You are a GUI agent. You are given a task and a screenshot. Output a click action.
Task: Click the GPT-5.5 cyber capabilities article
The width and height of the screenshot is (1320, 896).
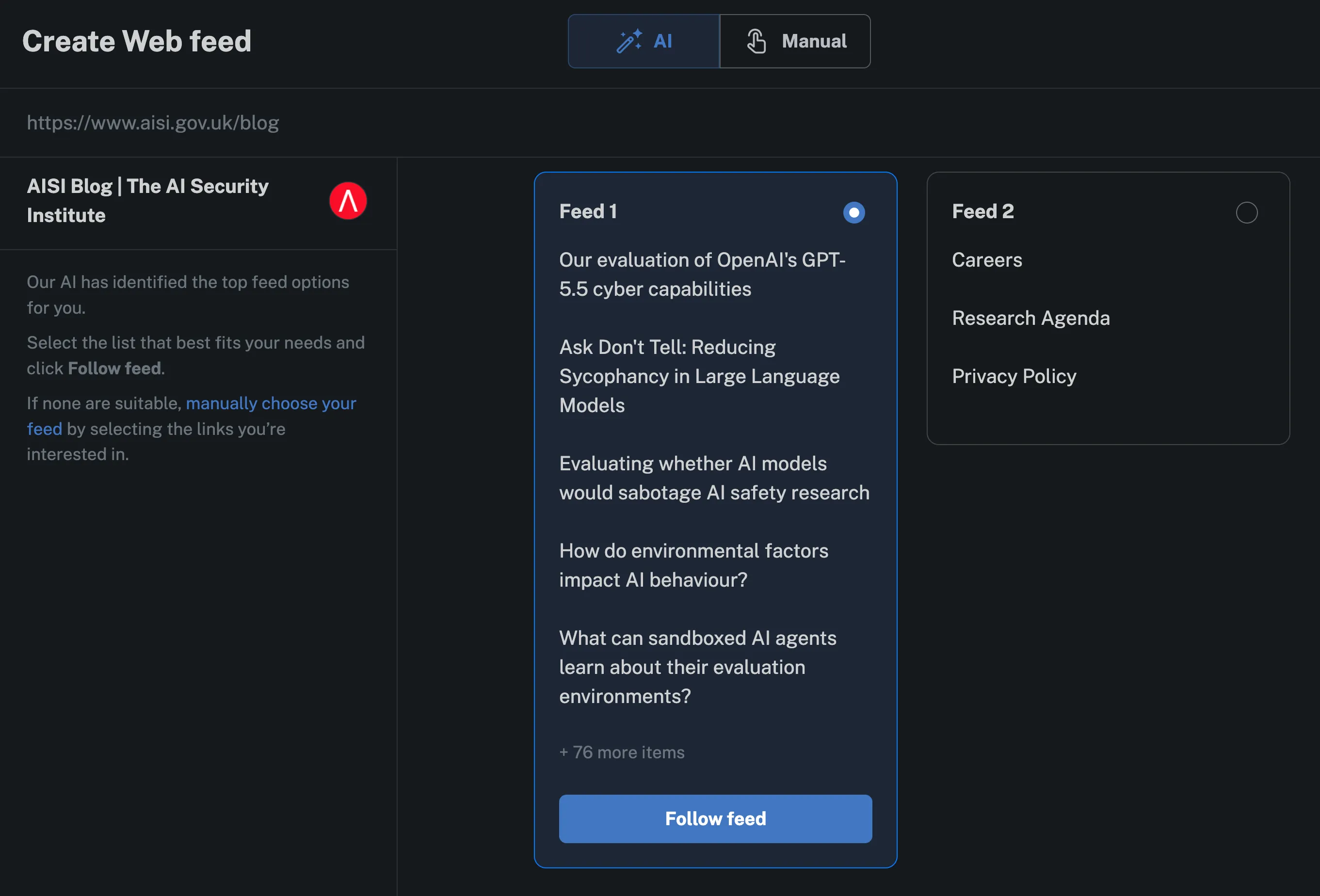(703, 274)
